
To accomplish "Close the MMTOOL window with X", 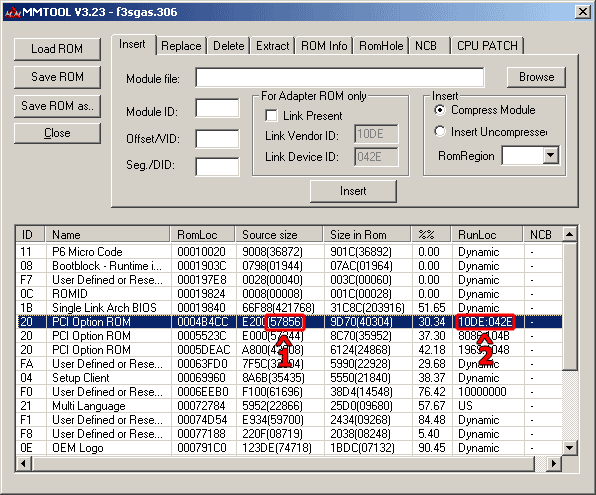I will click(x=582, y=12).
